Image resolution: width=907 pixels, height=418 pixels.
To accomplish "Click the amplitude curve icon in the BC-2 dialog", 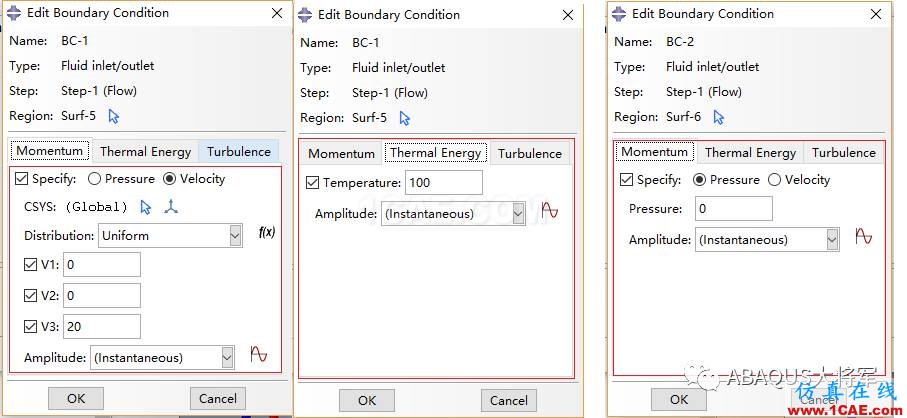I will [864, 237].
